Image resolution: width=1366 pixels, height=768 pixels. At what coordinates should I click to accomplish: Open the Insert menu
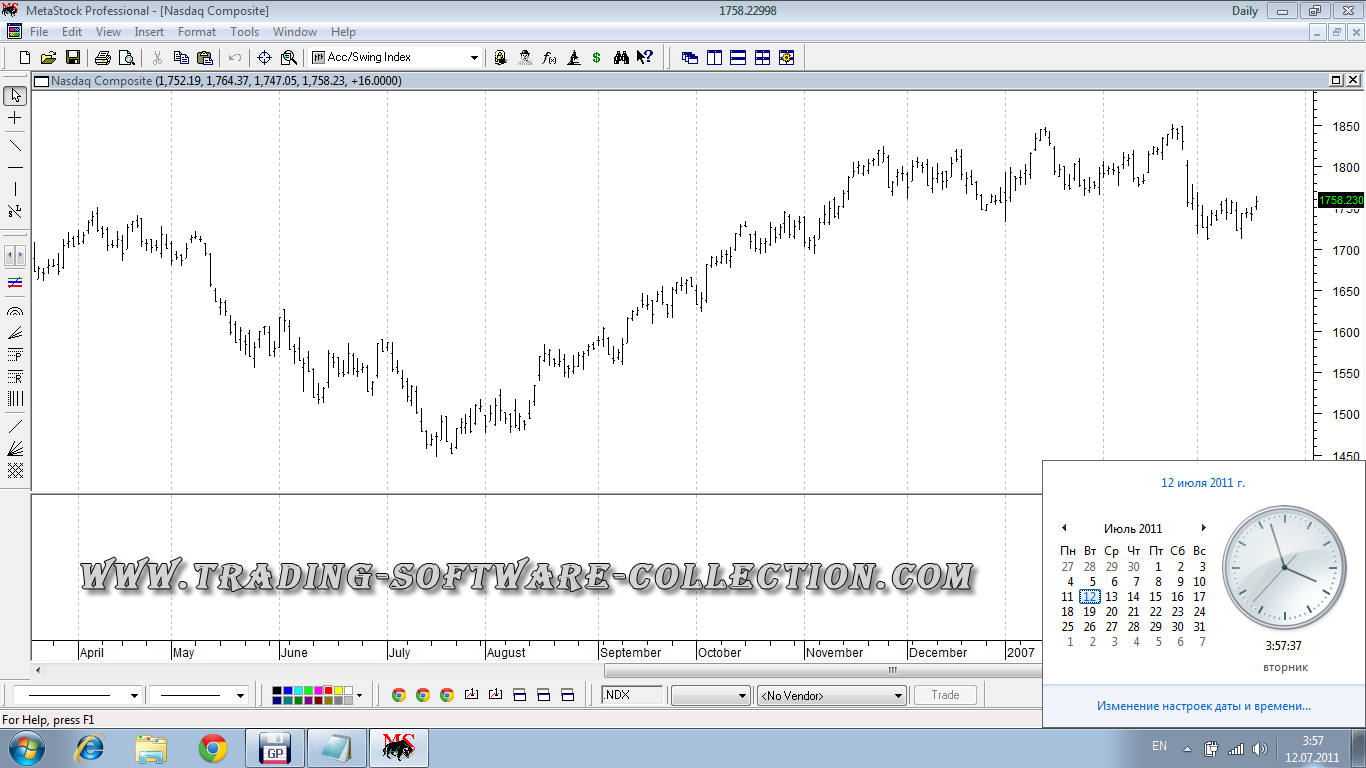[149, 32]
